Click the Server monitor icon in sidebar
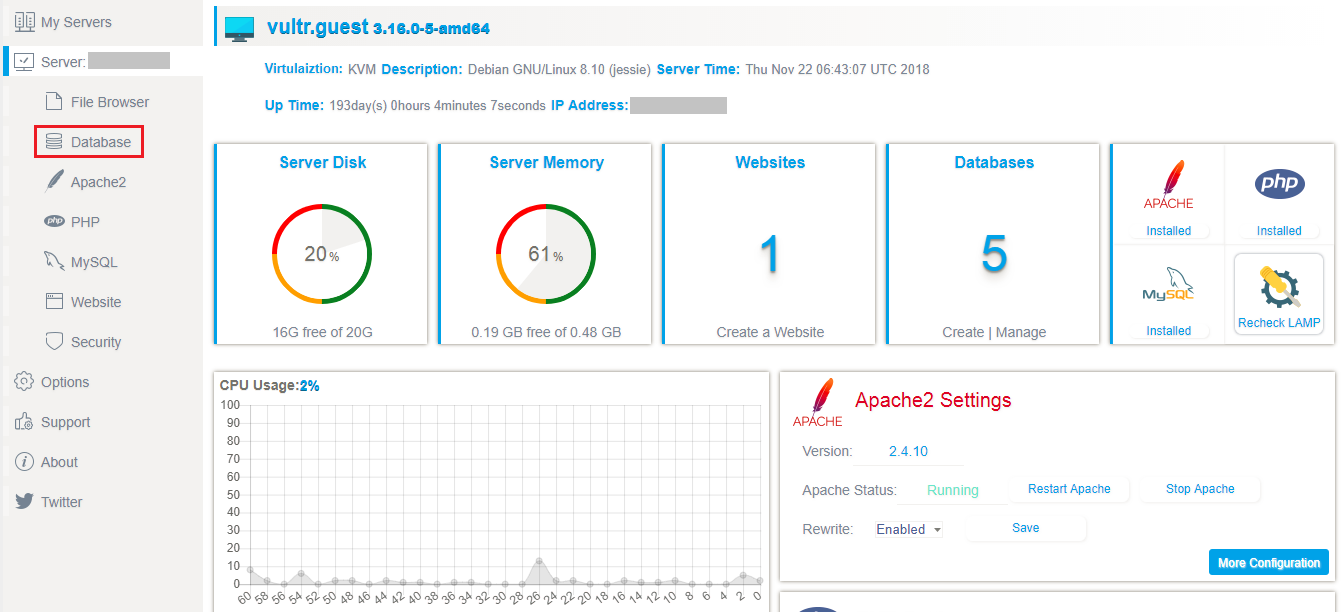The height and width of the screenshot is (612, 1341). click(x=25, y=62)
